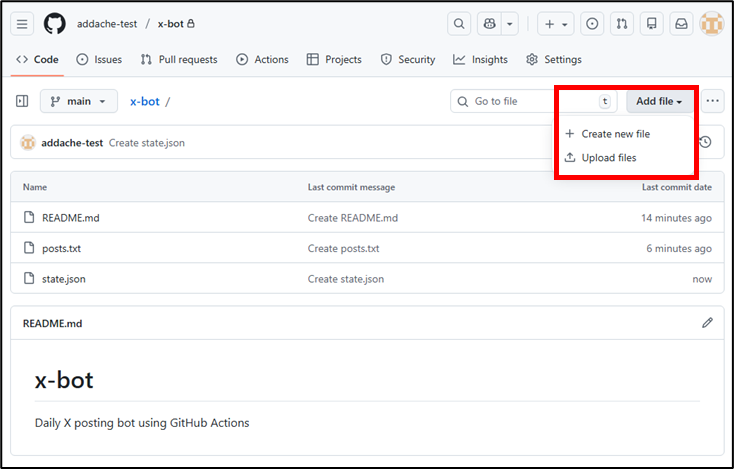Open the search magnifier button
This screenshot has height=469, width=734.
pos(459,23)
